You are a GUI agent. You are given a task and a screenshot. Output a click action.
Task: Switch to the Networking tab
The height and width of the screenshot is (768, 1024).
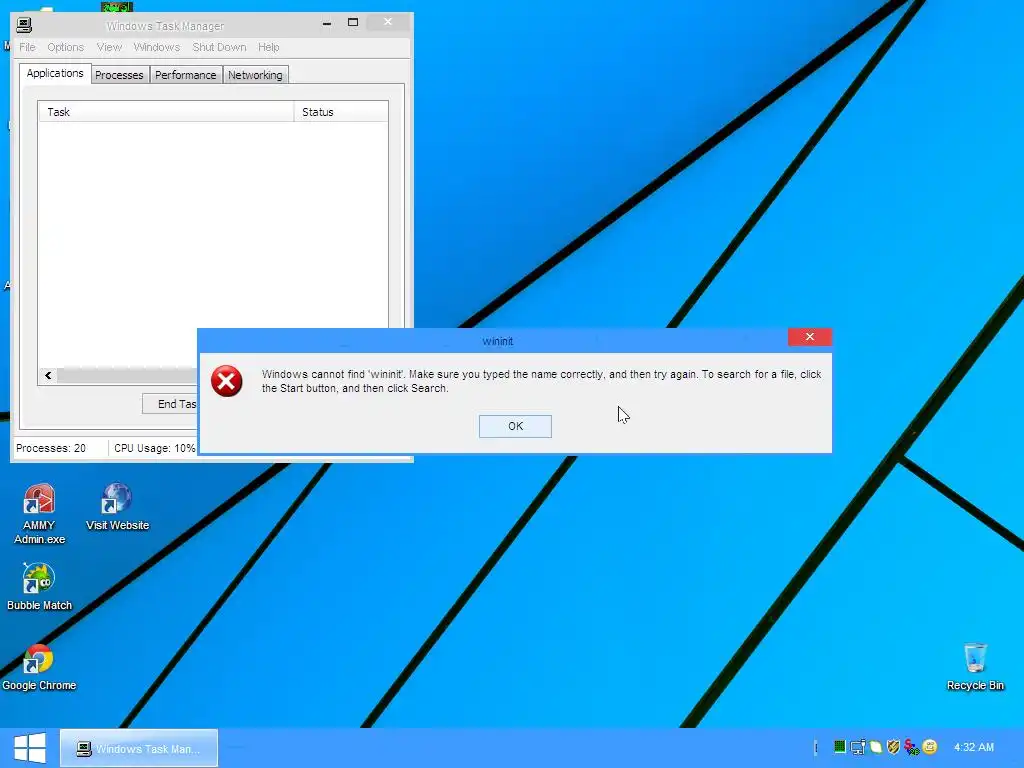[x=255, y=75]
